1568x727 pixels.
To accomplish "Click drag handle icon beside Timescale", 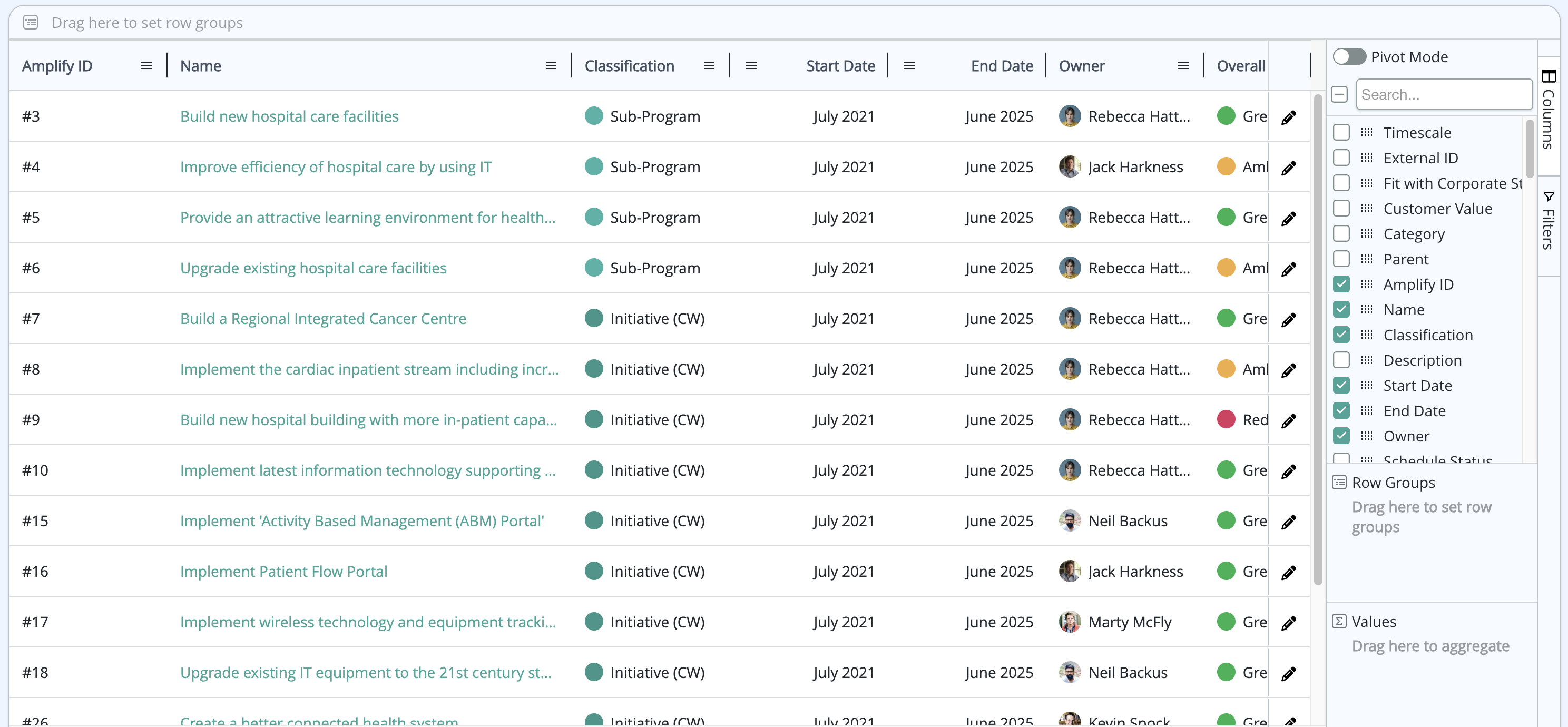I will tap(1367, 133).
